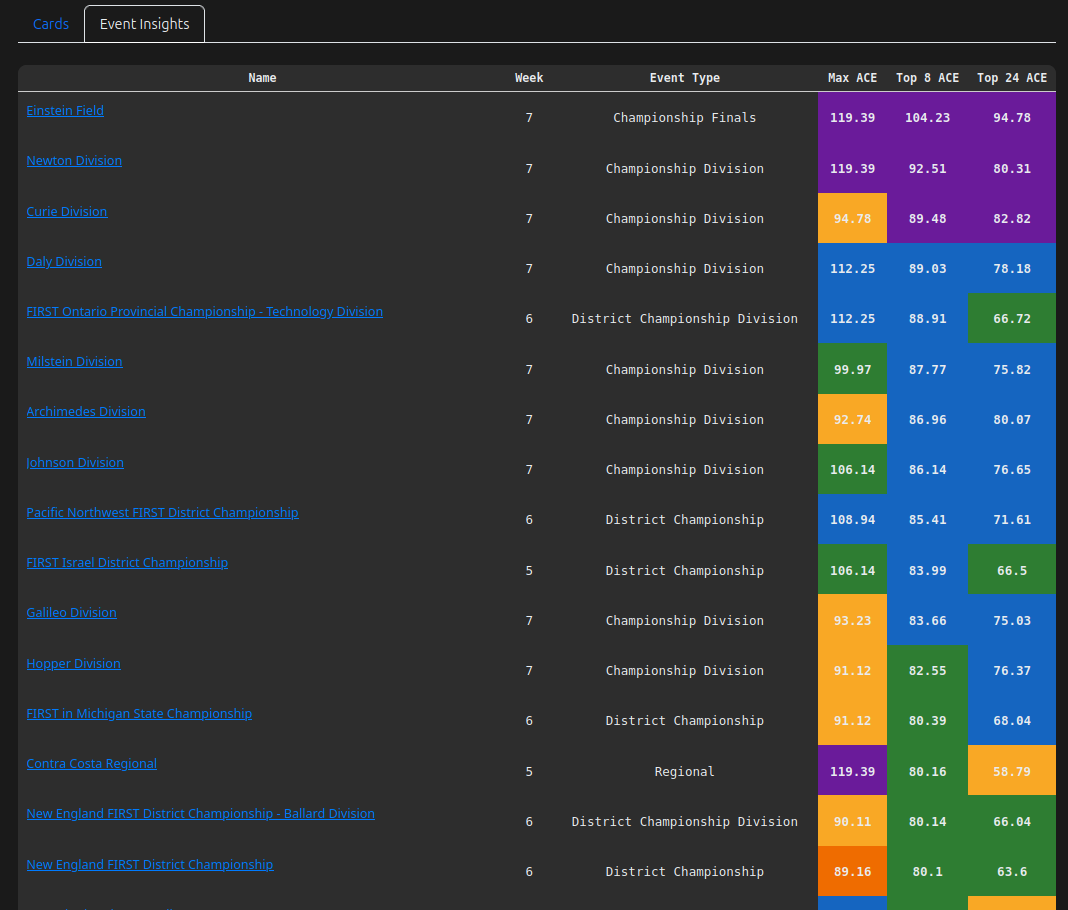Screen dimensions: 1068x910
Task: Click the 104.23 Top 8 ACE cell
Action: coord(927,117)
